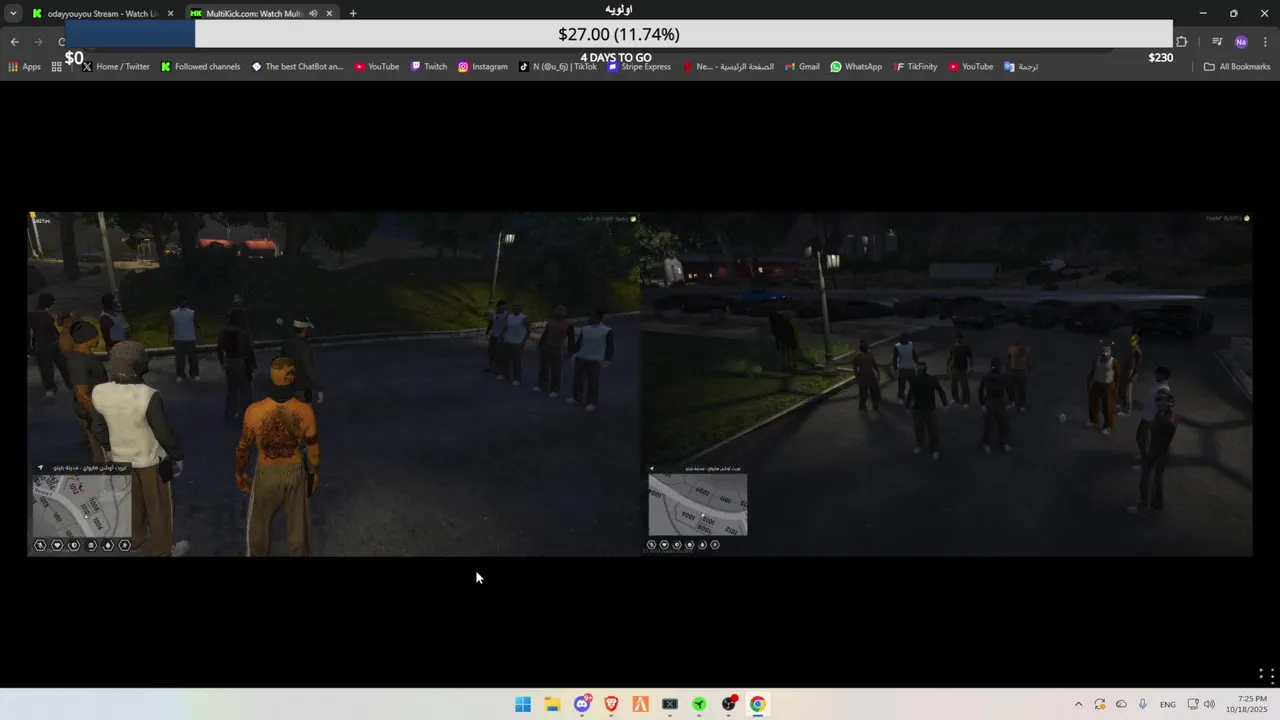Open the الصفحة الرئيسية bookmark
Image resolution: width=1280 pixels, height=720 pixels.
pos(728,67)
